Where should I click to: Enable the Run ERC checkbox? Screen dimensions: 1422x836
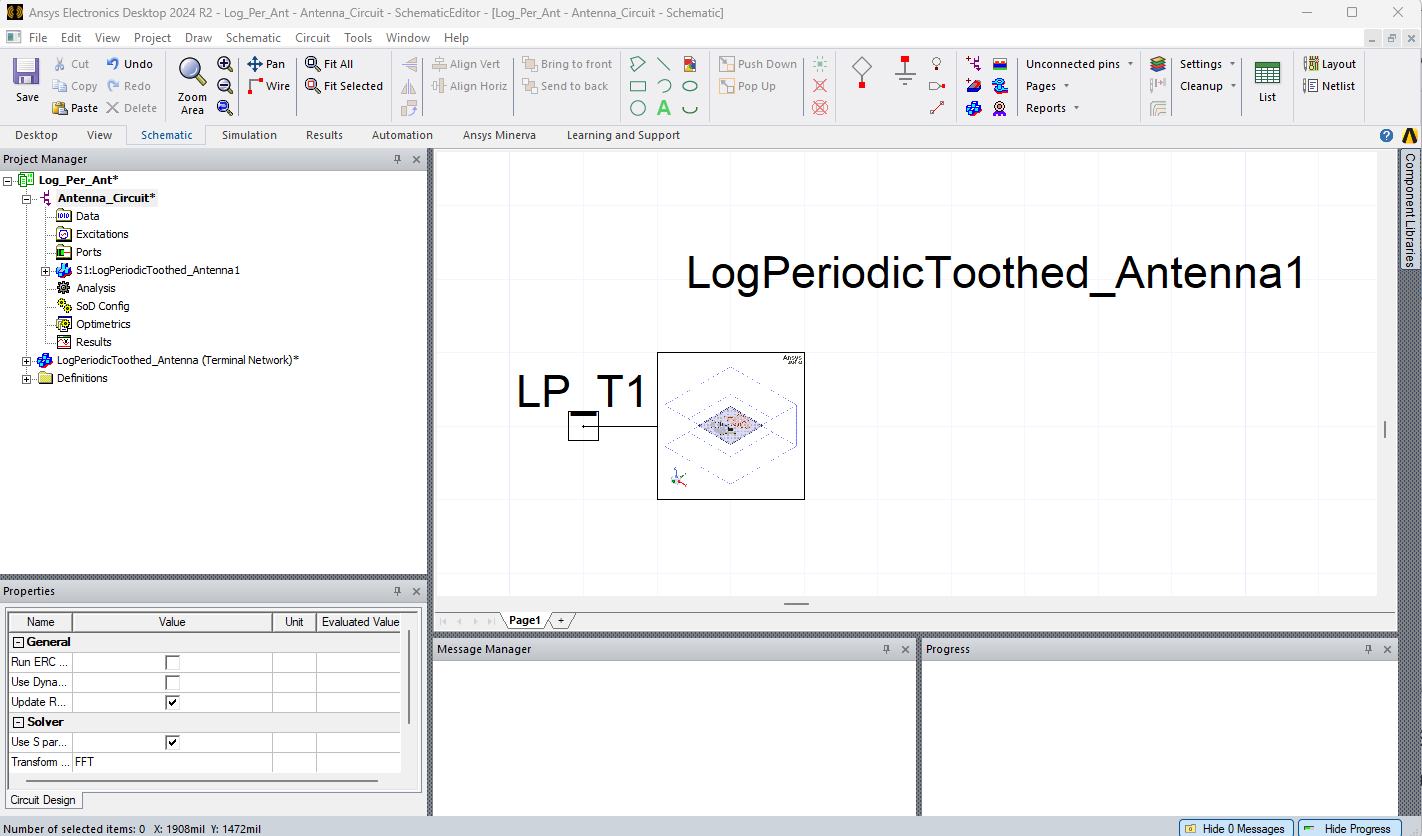tap(172, 661)
